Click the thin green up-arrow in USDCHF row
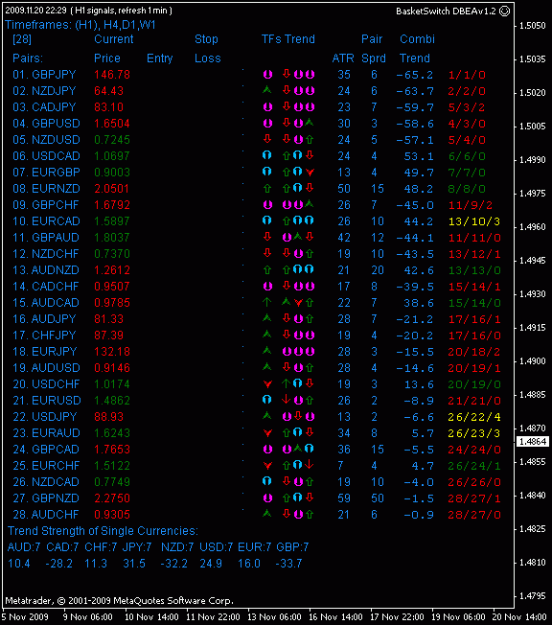This screenshot has height=625, width=552. pyautogui.click(x=286, y=383)
